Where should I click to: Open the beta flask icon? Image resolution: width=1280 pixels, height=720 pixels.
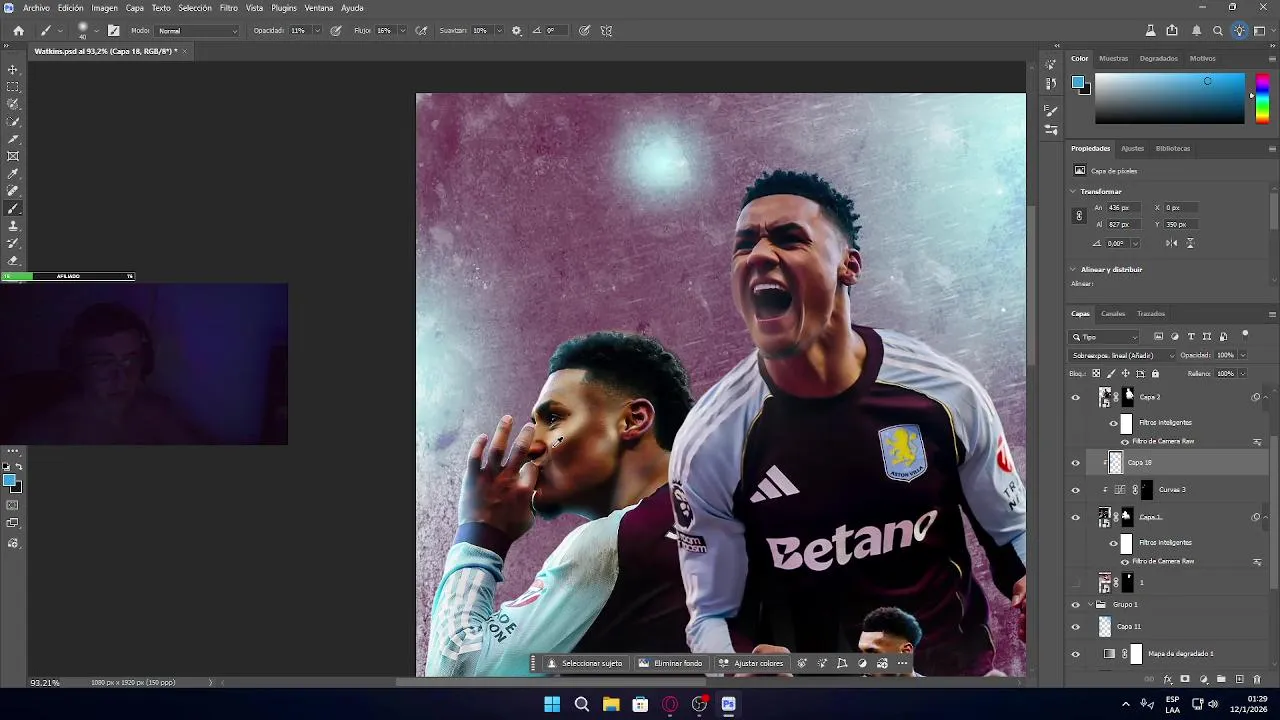click(1151, 31)
